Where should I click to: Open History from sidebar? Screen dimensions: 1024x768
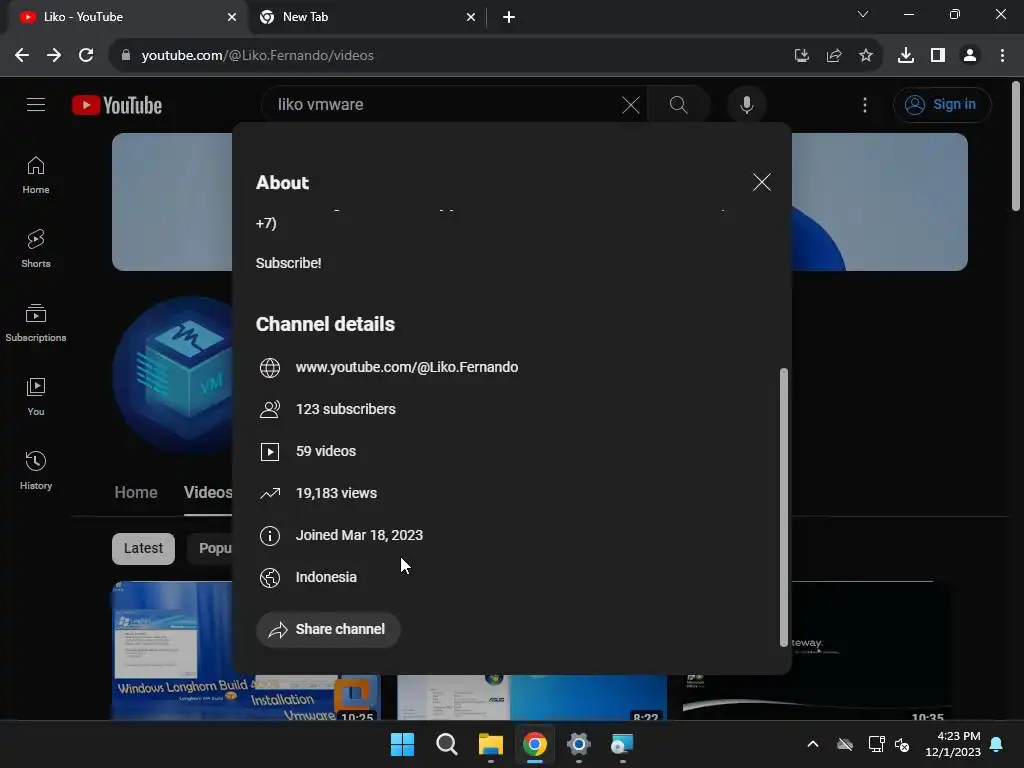click(36, 470)
